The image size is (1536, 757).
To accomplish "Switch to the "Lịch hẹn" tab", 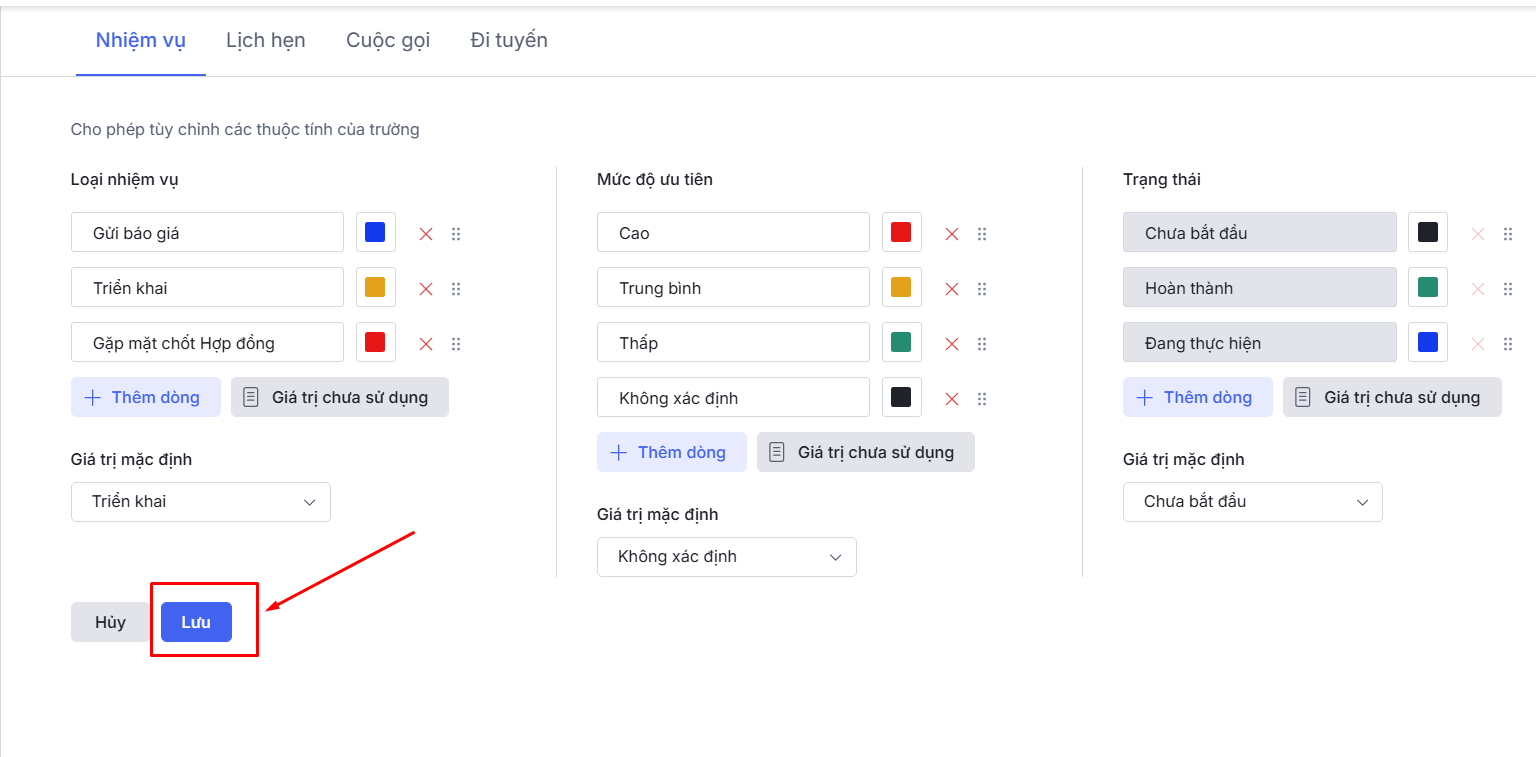I will (x=266, y=41).
